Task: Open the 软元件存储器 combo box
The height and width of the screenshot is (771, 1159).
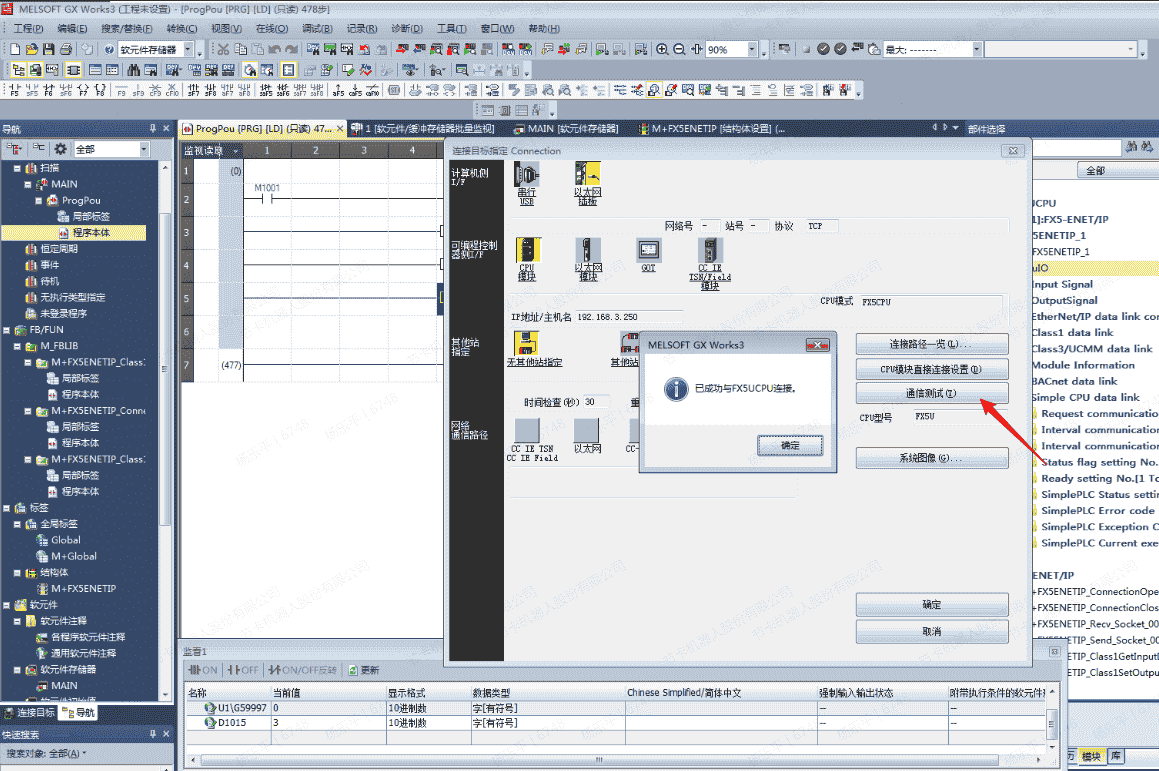Action: coord(189,50)
